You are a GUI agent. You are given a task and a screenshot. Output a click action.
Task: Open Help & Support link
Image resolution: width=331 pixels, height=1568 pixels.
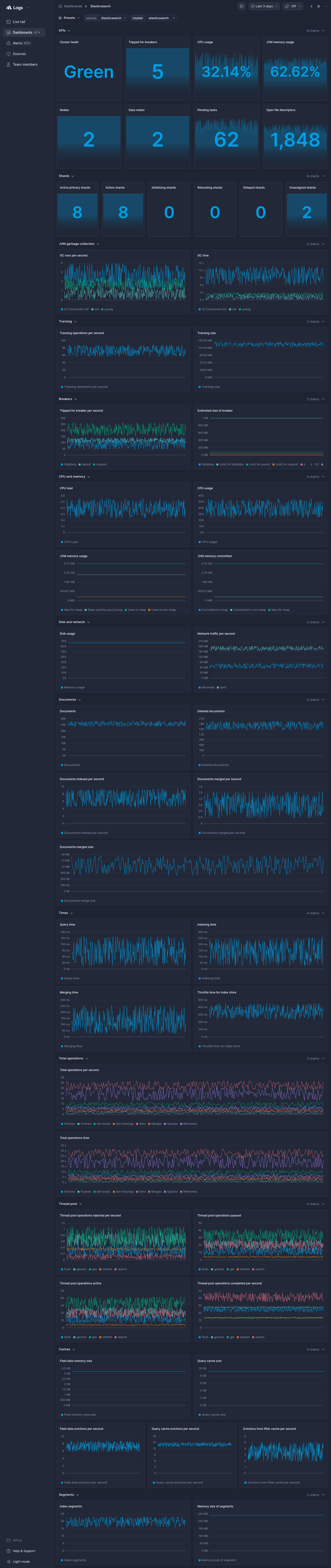tap(24, 1551)
